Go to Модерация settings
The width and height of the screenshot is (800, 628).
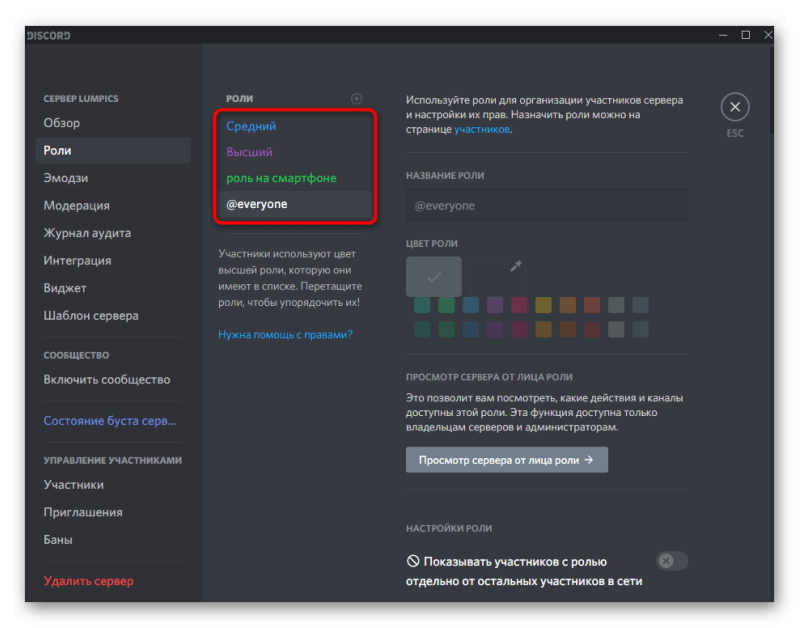(x=113, y=206)
